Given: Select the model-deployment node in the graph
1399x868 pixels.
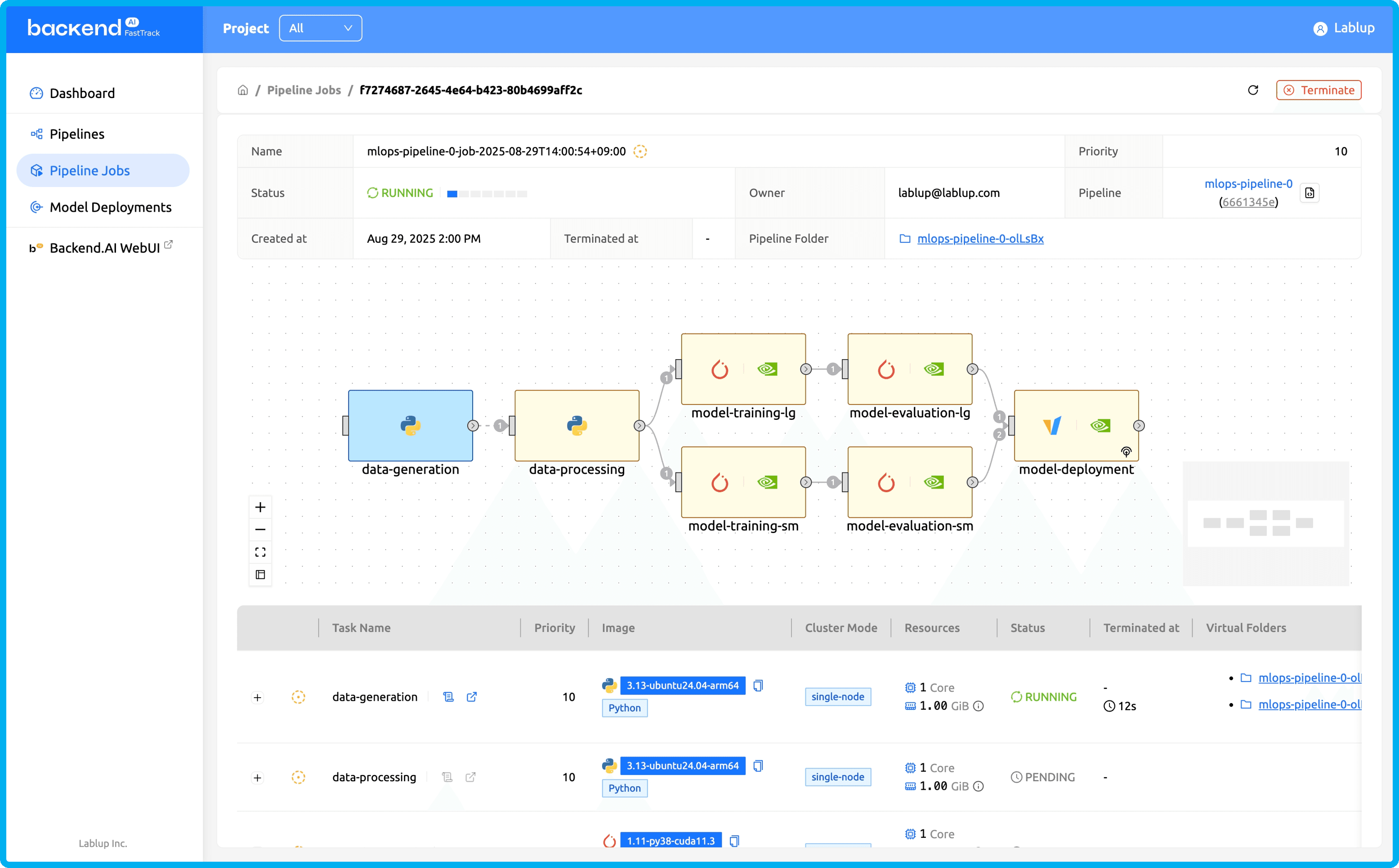Looking at the screenshot, I should [x=1076, y=425].
